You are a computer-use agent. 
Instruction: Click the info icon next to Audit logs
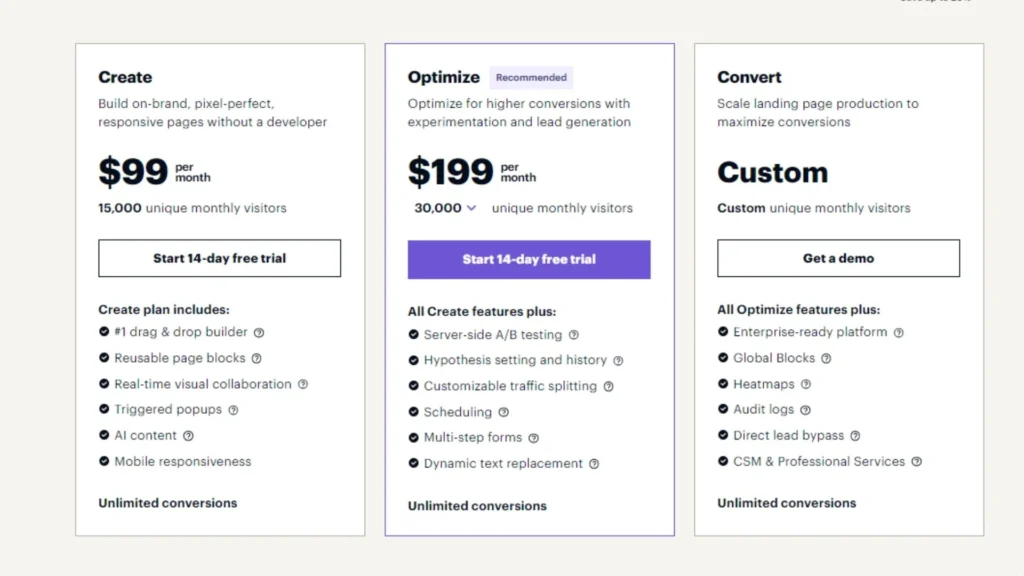tap(806, 409)
